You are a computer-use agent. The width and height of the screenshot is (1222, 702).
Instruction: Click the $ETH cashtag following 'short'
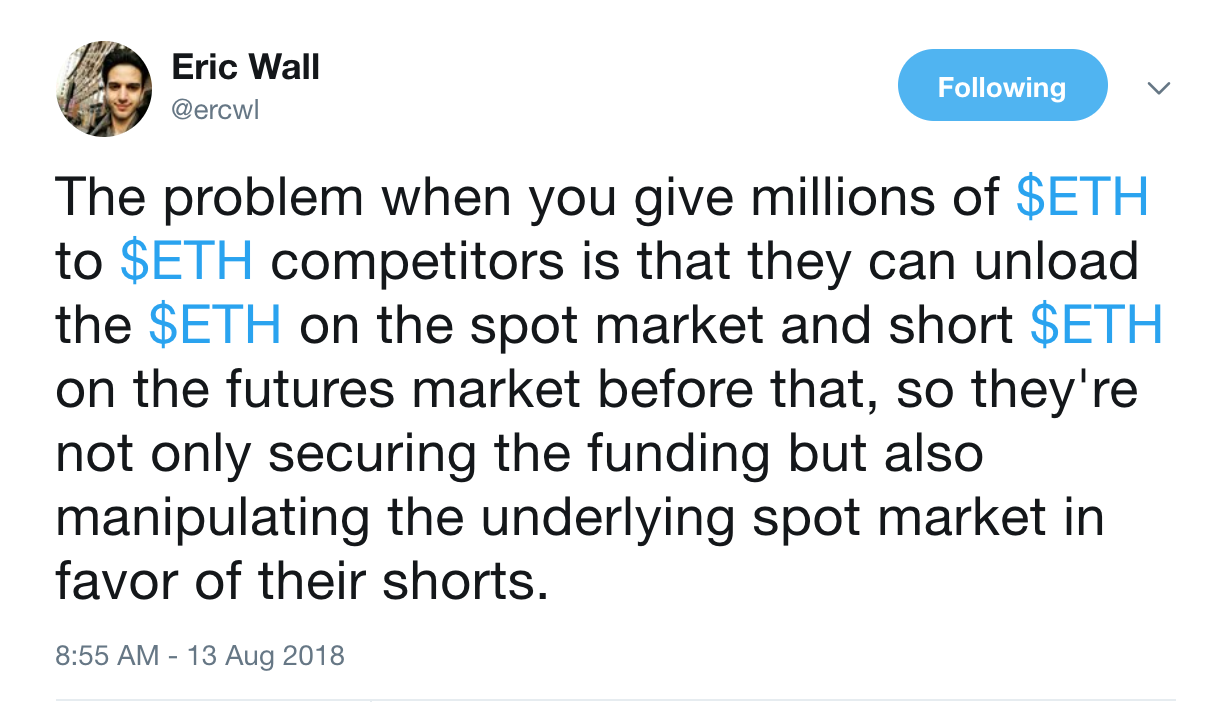point(1096,326)
